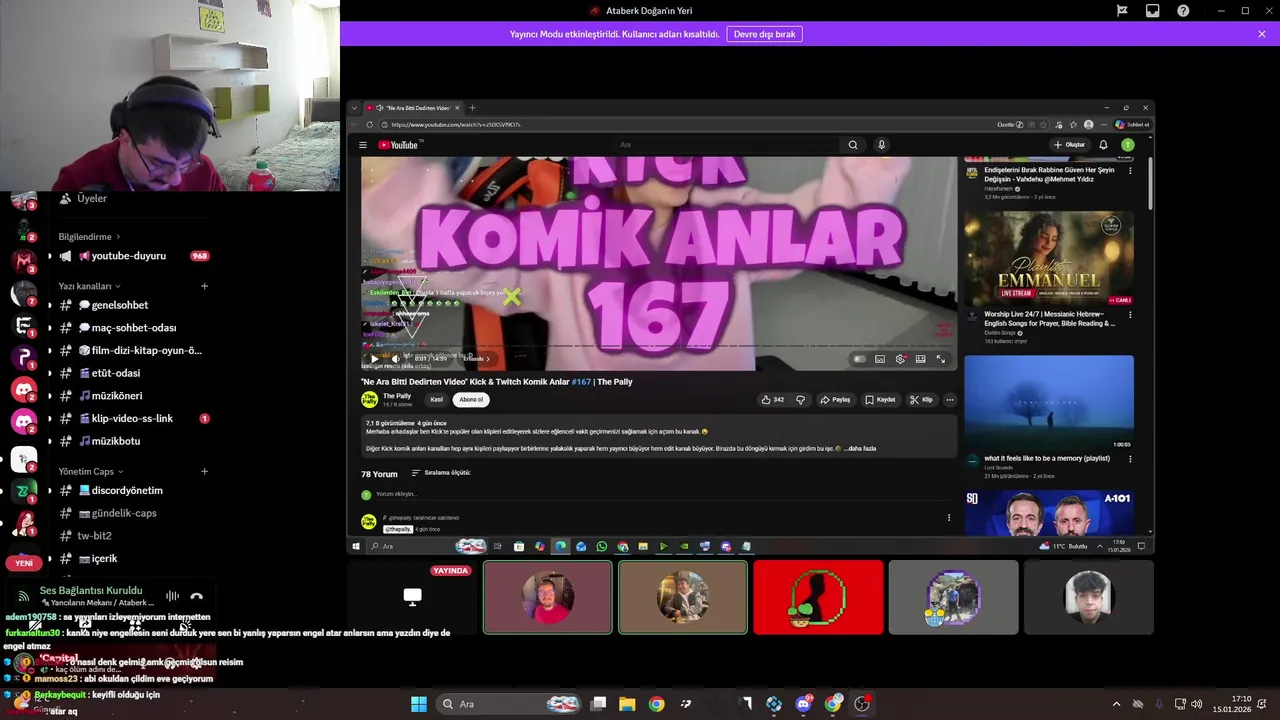This screenshot has width=1280, height=720.
Task: Open the blue memory playlist thumbnail
Action: click(1049, 402)
